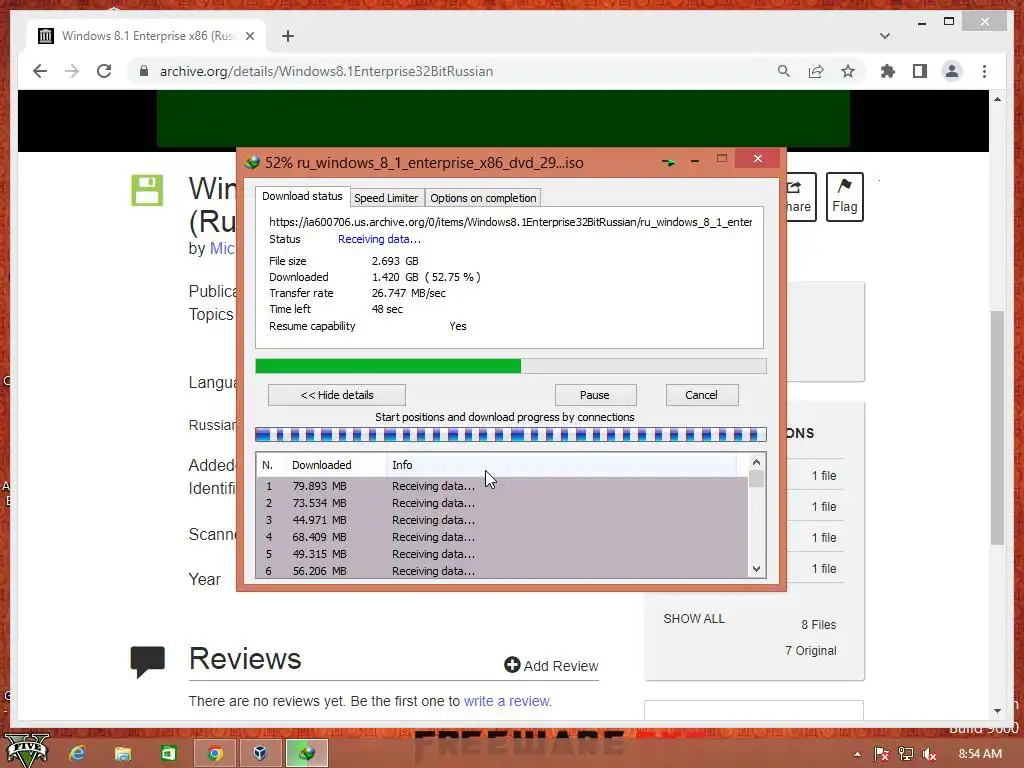Switch to Internet Download Manager taskbar icon

(x=306, y=753)
